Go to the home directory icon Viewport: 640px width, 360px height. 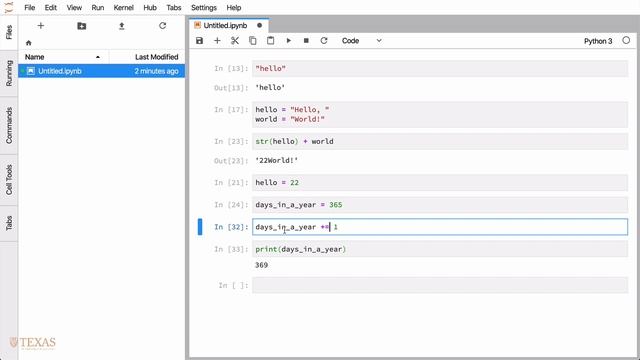click(x=29, y=43)
